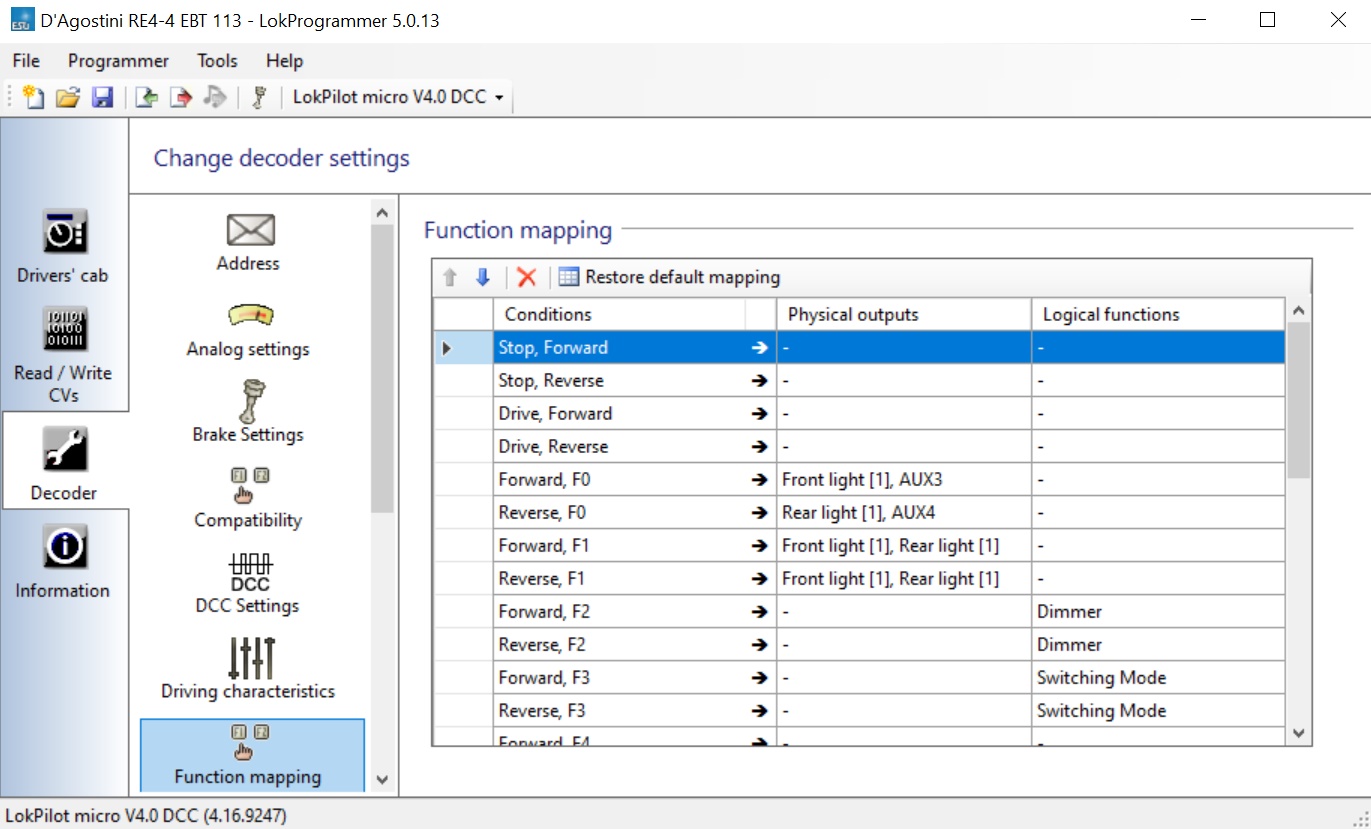Write decoder data with red arrow icon

click(181, 97)
